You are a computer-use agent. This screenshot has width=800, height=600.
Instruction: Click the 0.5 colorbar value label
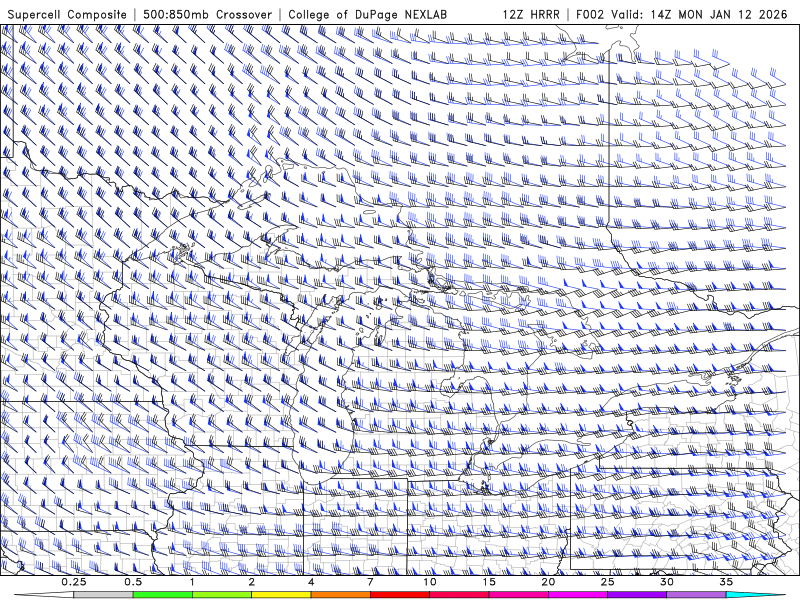pos(133,582)
